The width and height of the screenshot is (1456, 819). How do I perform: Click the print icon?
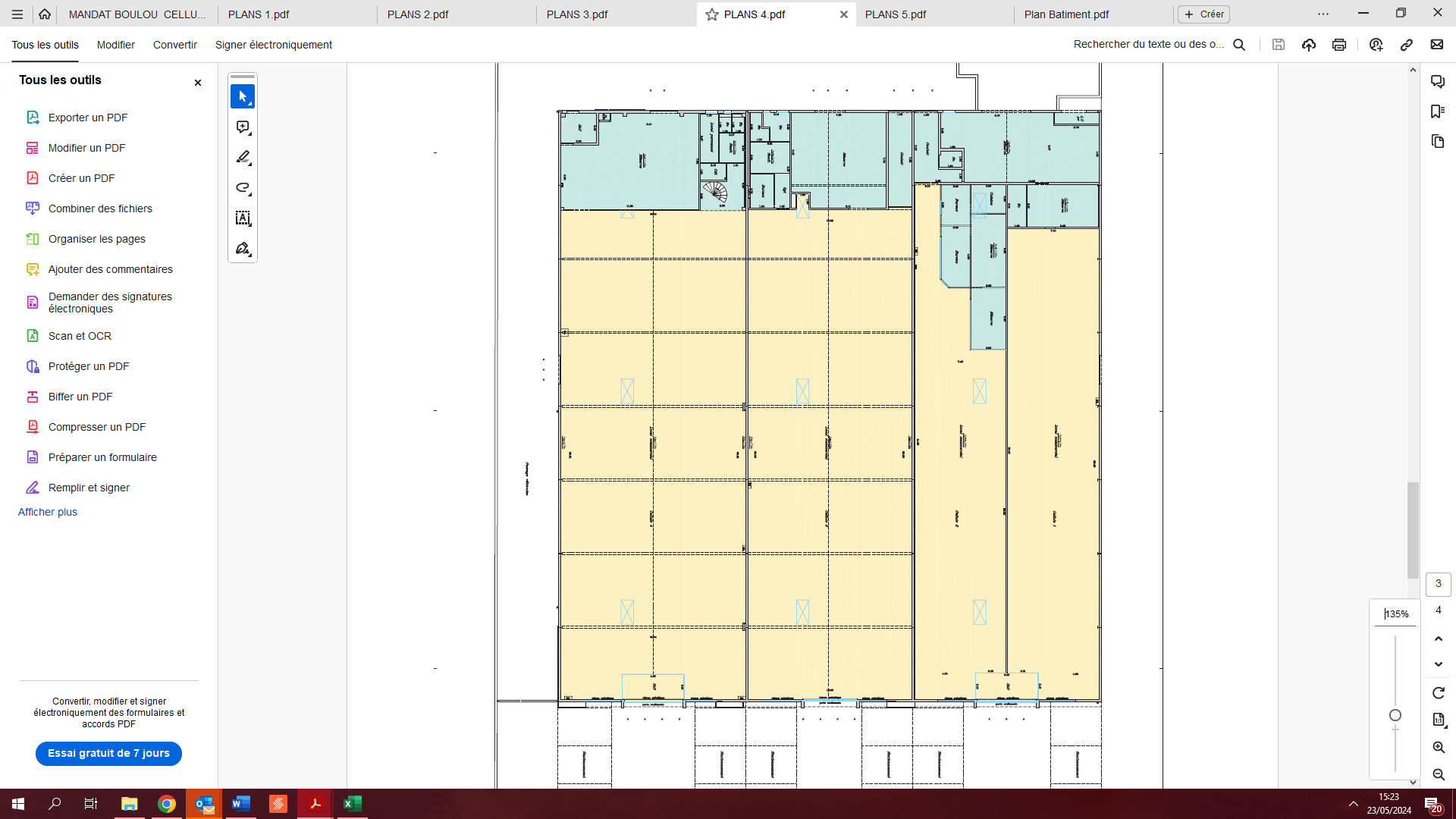coord(1339,45)
